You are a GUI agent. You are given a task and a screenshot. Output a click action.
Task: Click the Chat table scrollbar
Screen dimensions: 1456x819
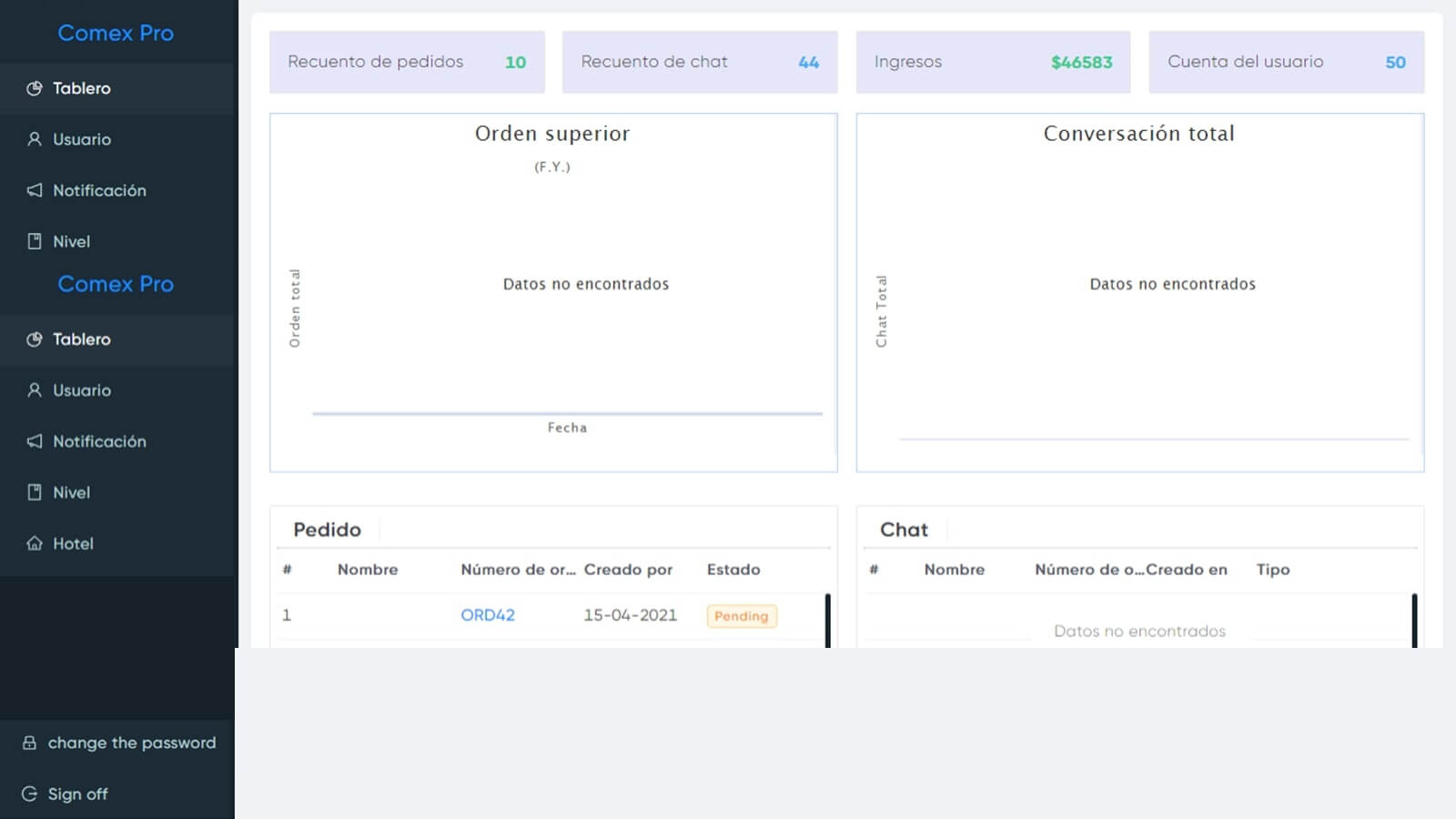pos(1414,621)
